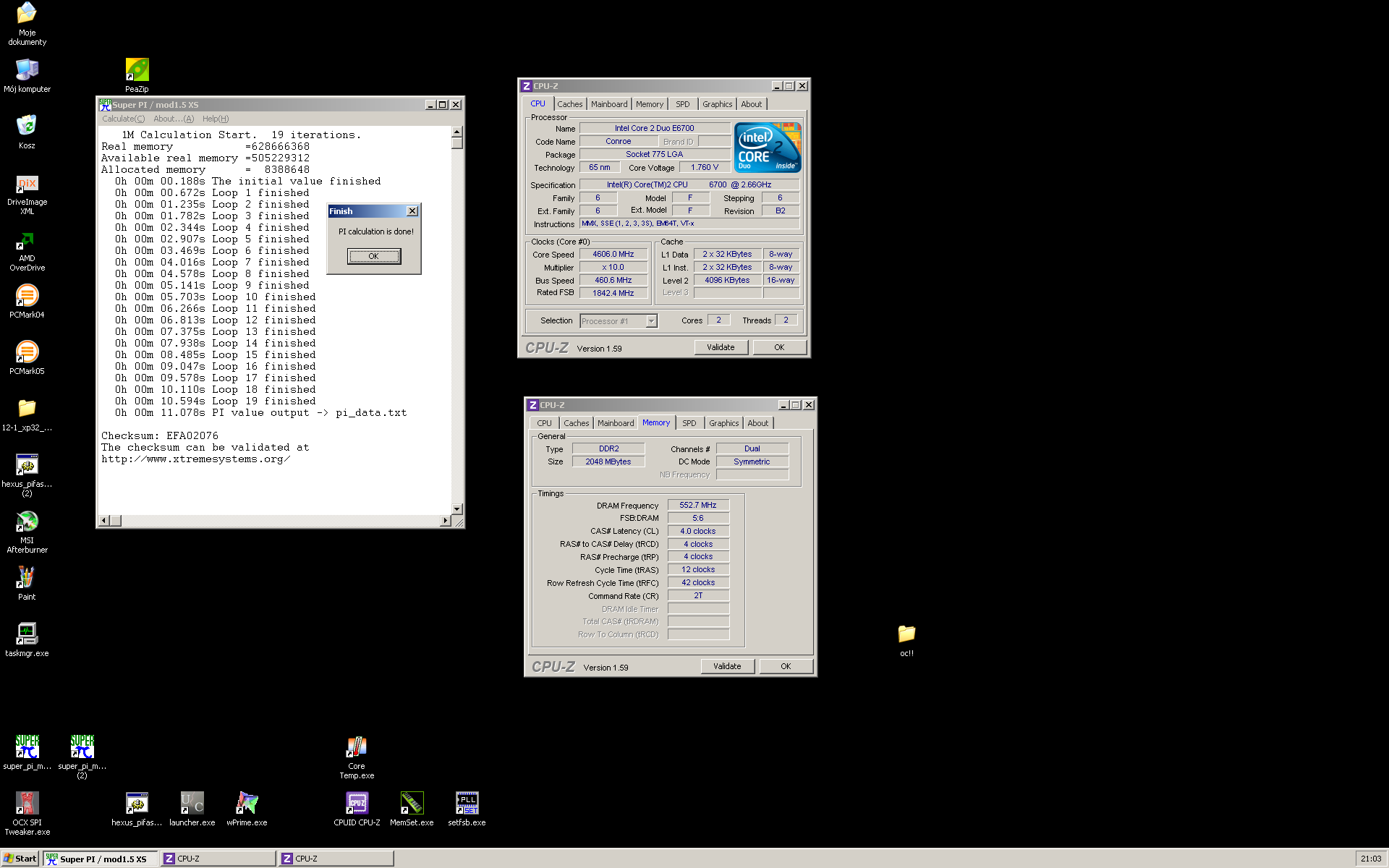Click Validate in lower CPU-Z window
The image size is (1389, 868).
[727, 666]
